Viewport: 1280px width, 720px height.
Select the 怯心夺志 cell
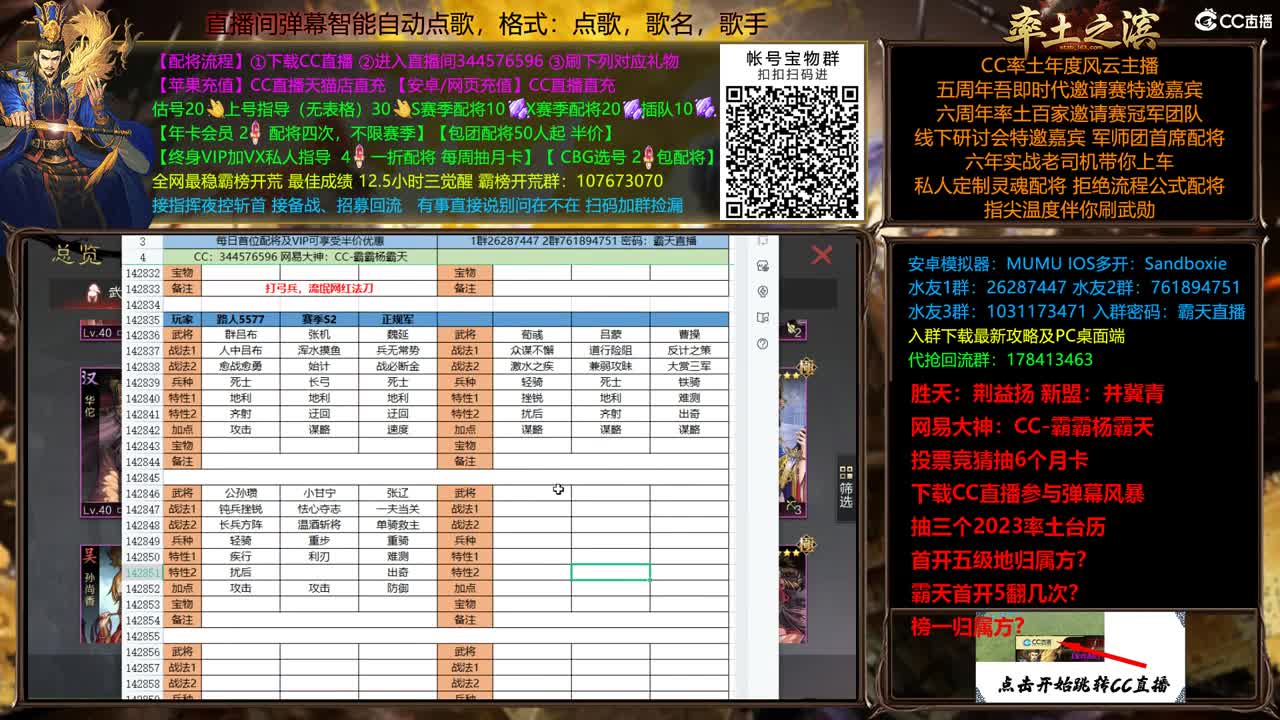pyautogui.click(x=319, y=509)
